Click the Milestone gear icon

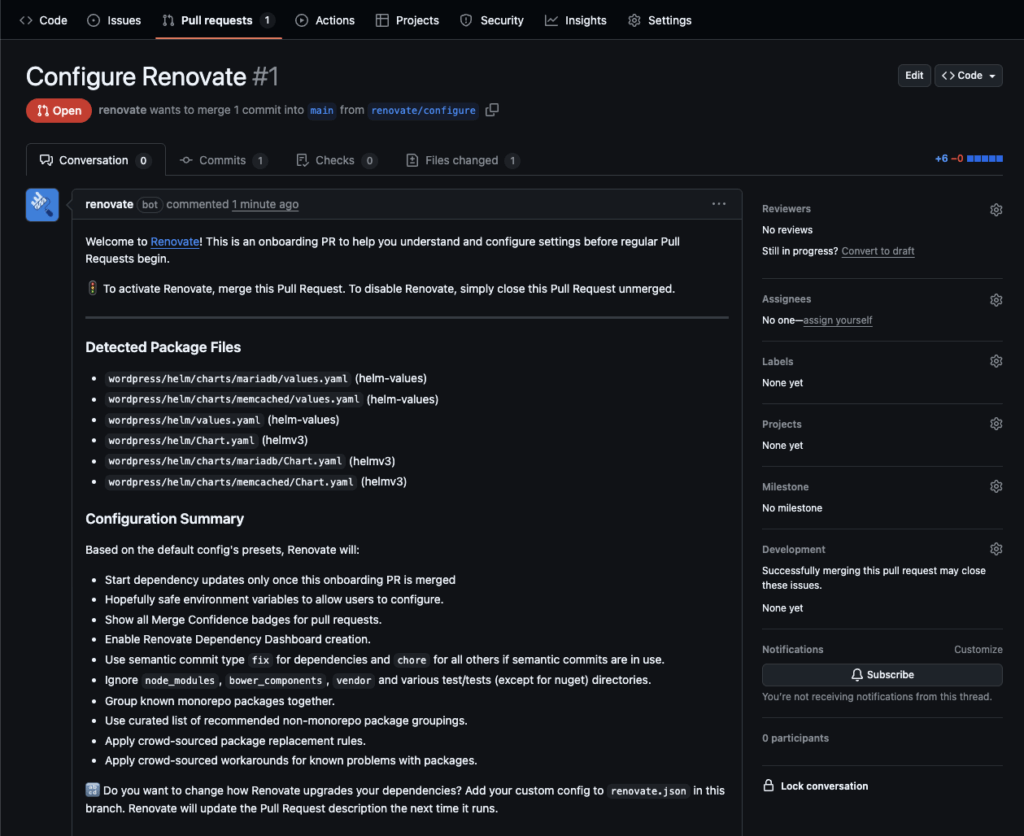pos(996,487)
